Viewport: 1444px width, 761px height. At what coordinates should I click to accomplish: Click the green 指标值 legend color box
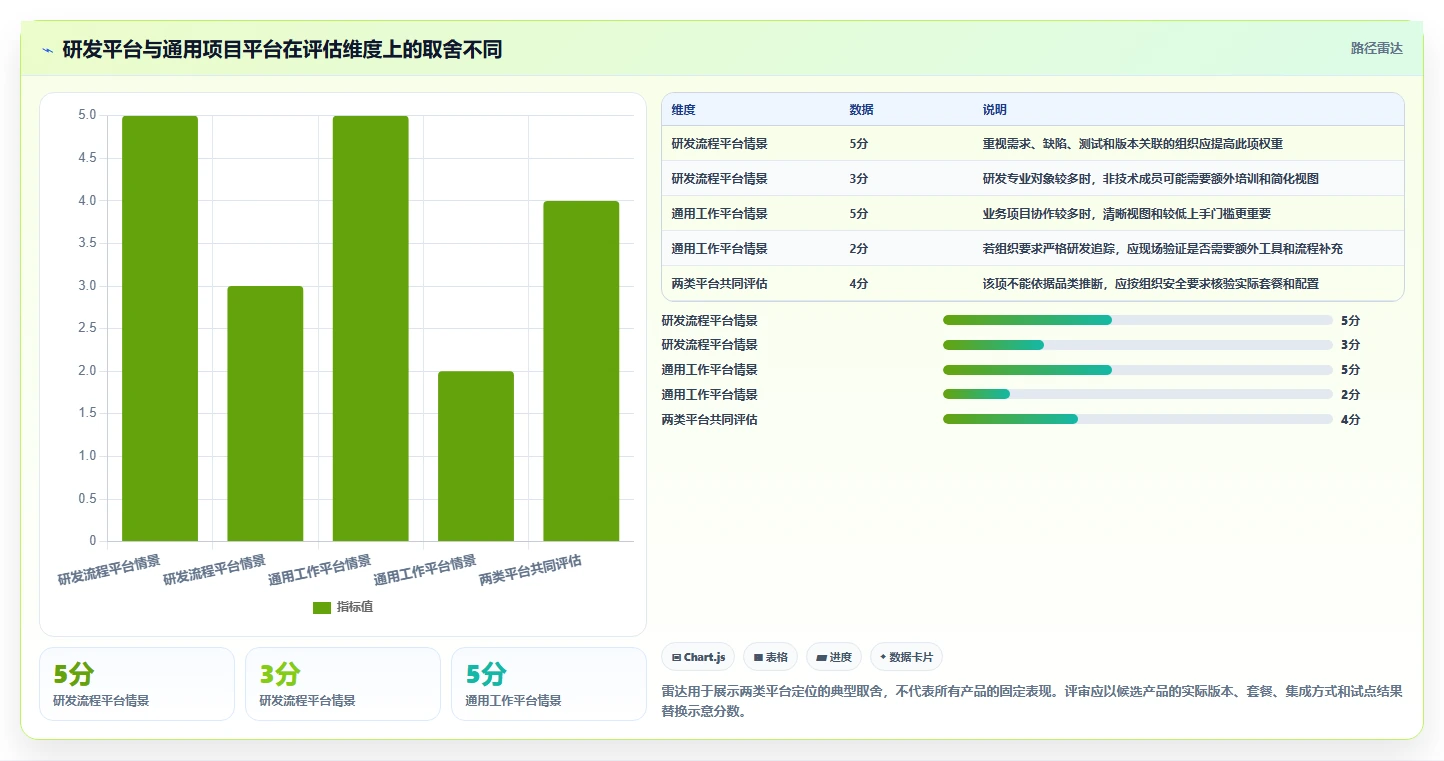point(321,607)
